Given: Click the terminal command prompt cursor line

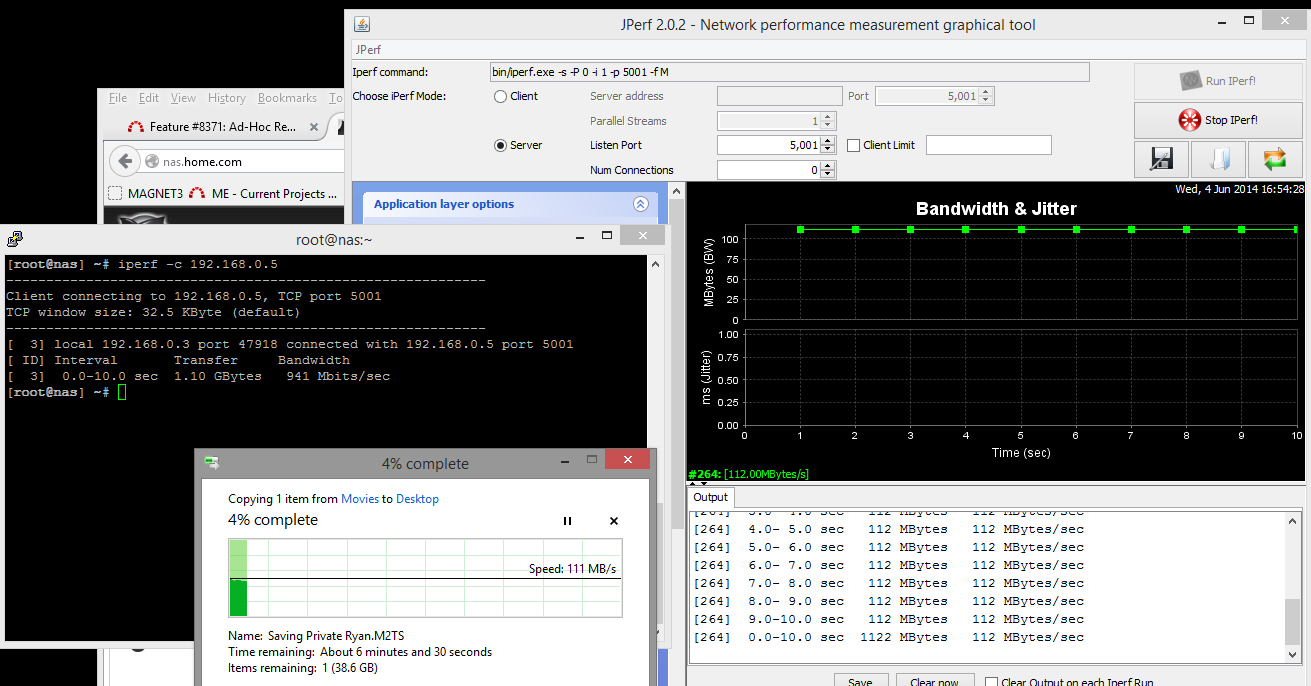Looking at the screenshot, I should point(64,392).
